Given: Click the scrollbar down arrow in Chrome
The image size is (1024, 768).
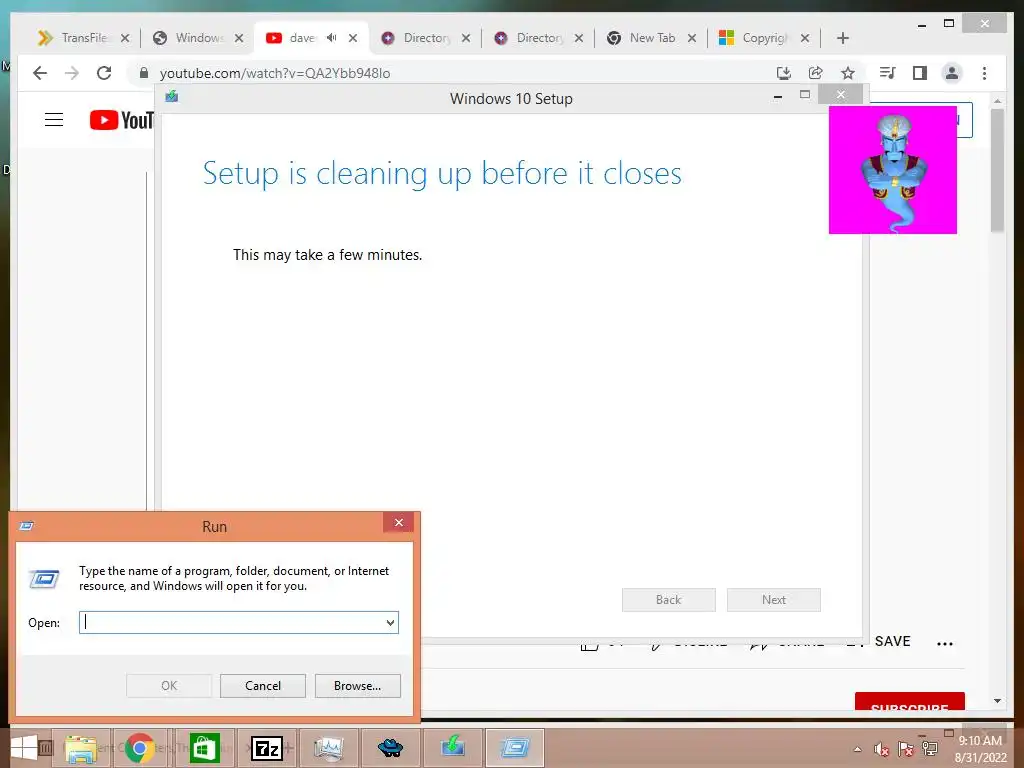Looking at the screenshot, I should (x=997, y=701).
